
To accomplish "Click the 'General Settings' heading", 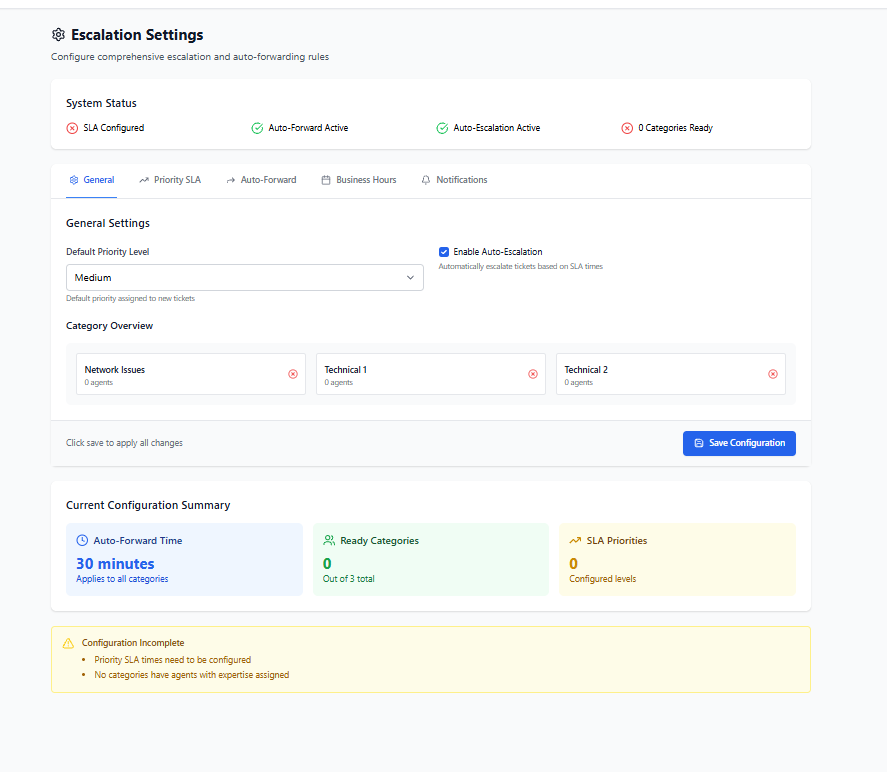I will [108, 223].
